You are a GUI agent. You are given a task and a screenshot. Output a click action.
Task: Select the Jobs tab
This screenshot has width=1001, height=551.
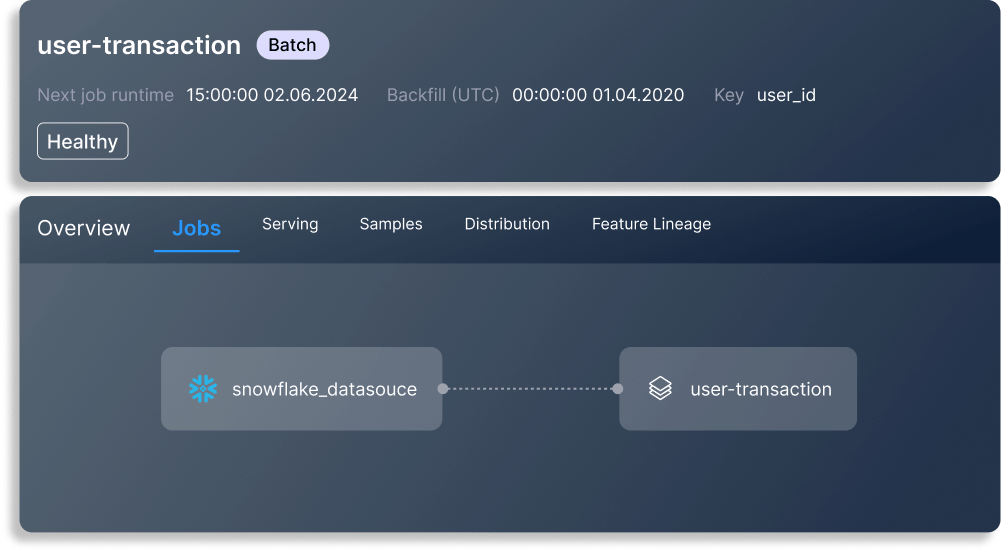point(197,228)
